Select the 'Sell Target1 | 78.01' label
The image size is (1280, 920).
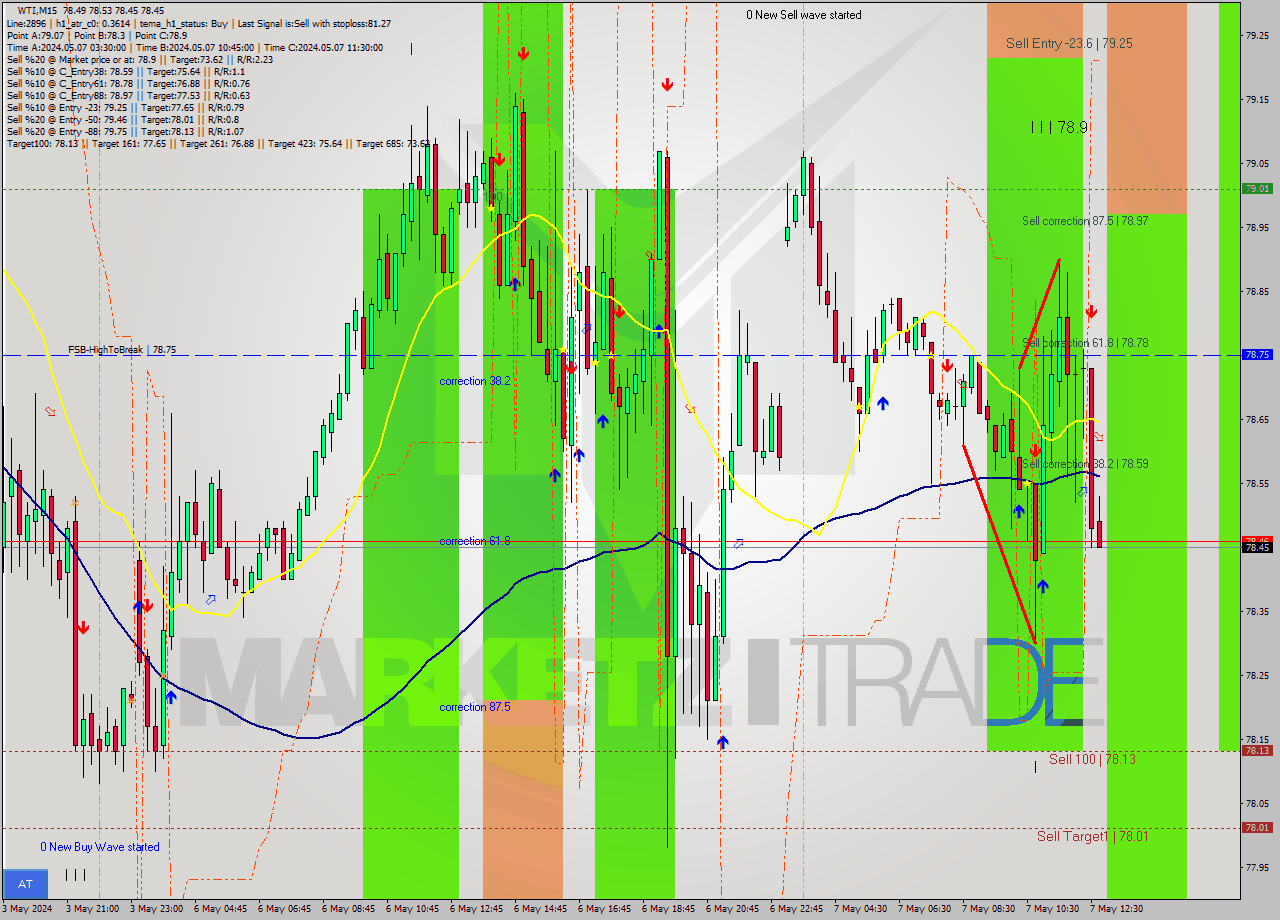[x=1095, y=838]
